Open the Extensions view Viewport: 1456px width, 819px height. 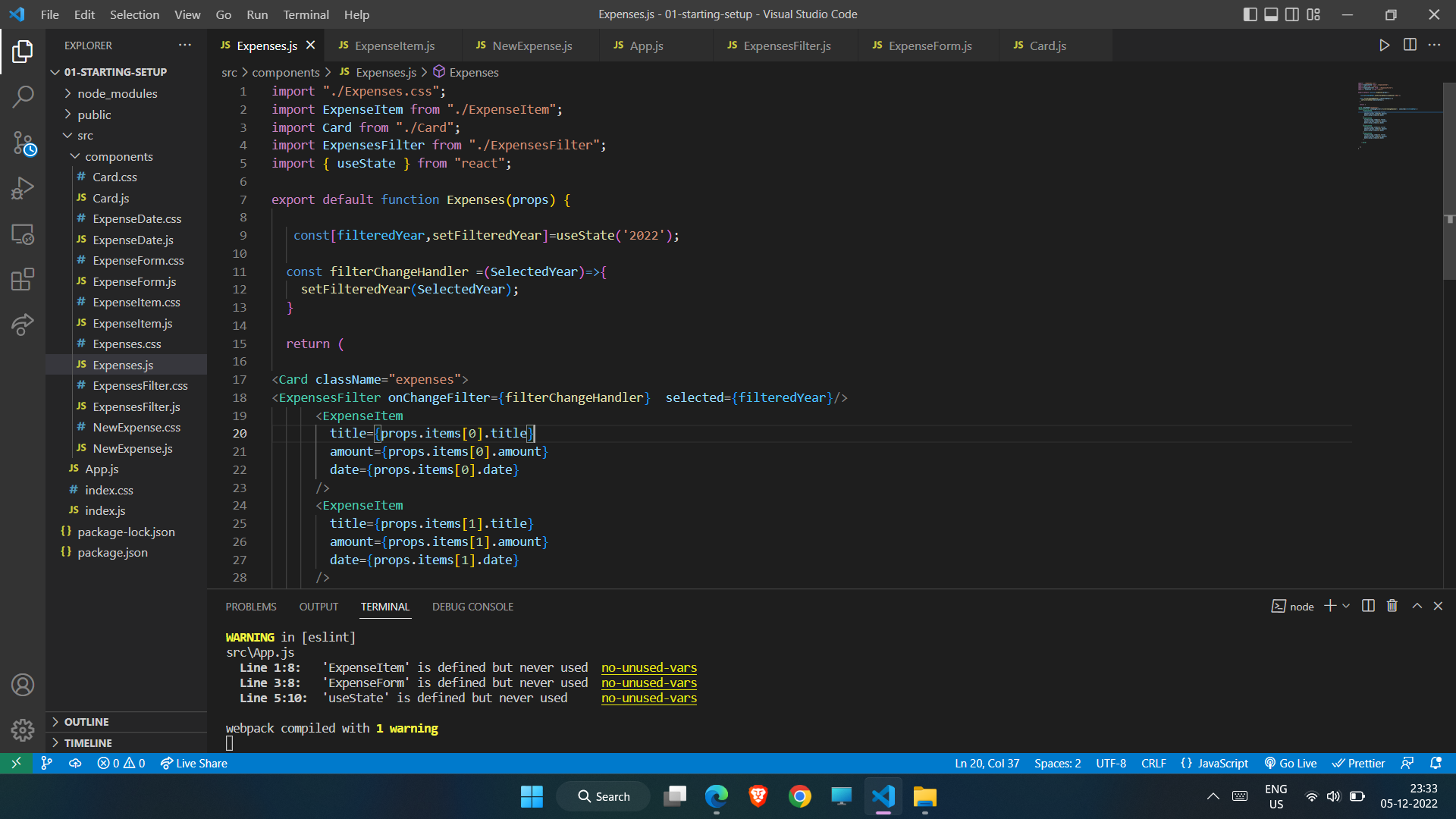(x=23, y=279)
